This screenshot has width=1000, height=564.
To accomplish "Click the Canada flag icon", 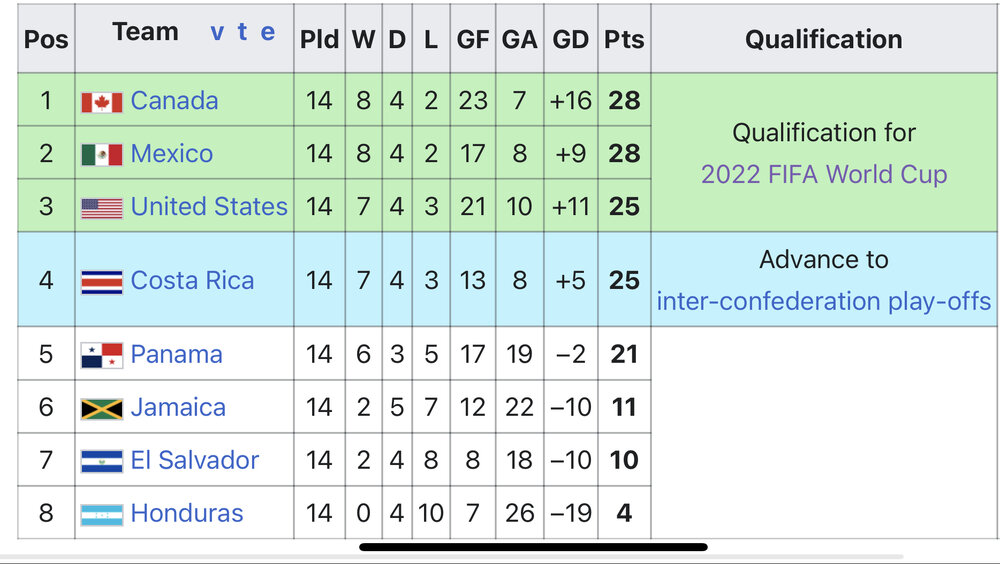I will tap(102, 101).
